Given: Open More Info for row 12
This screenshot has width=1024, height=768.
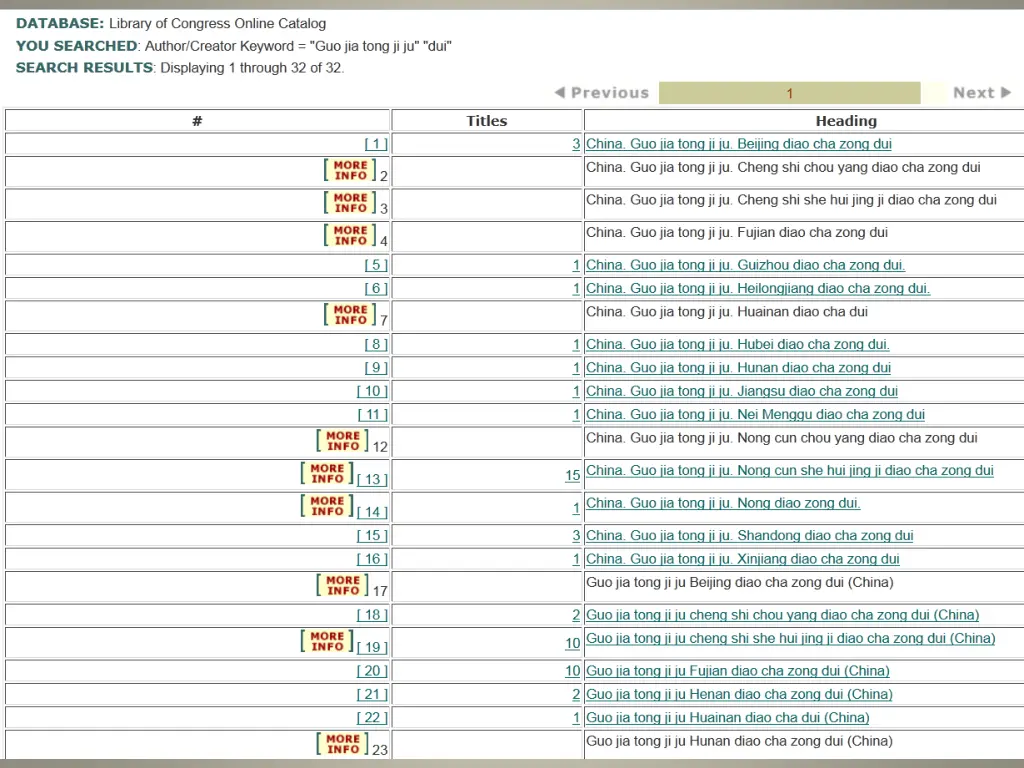Looking at the screenshot, I should pos(343,441).
